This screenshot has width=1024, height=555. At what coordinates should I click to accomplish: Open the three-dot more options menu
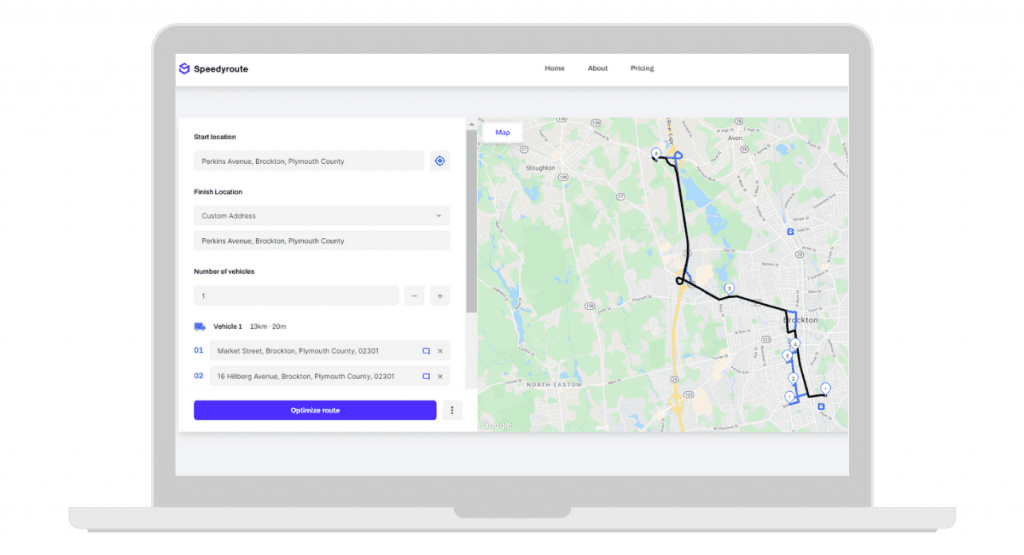(452, 411)
